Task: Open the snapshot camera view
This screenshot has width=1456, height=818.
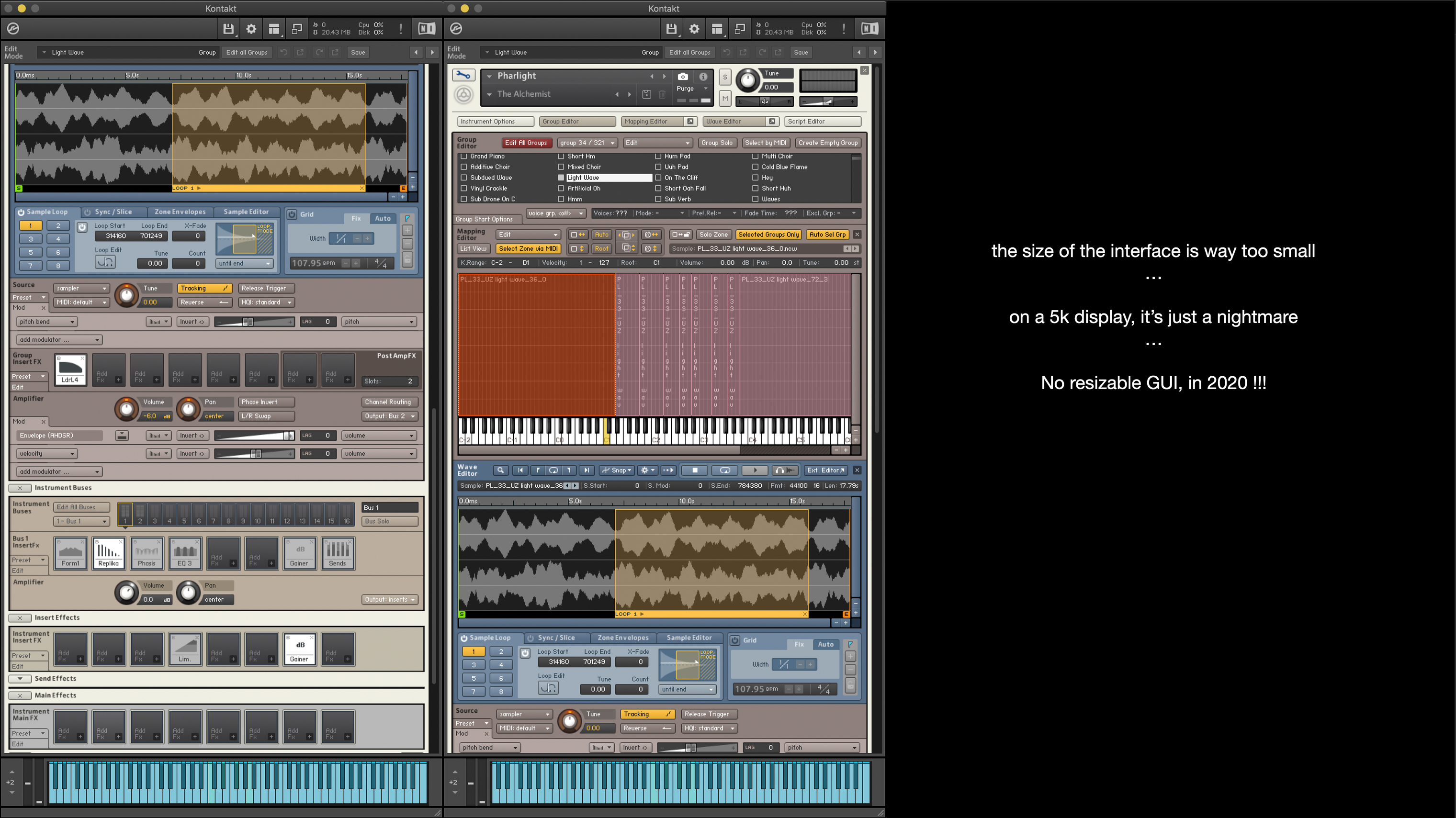Action: point(683,76)
